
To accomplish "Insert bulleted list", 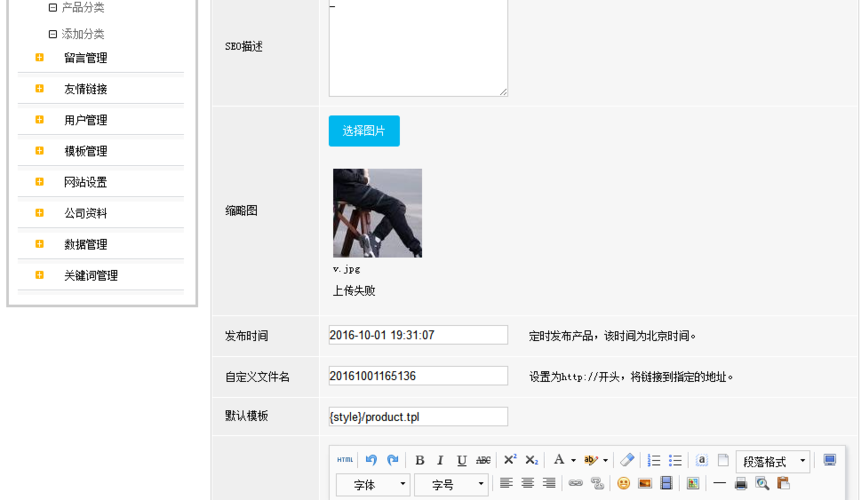I will 675,460.
